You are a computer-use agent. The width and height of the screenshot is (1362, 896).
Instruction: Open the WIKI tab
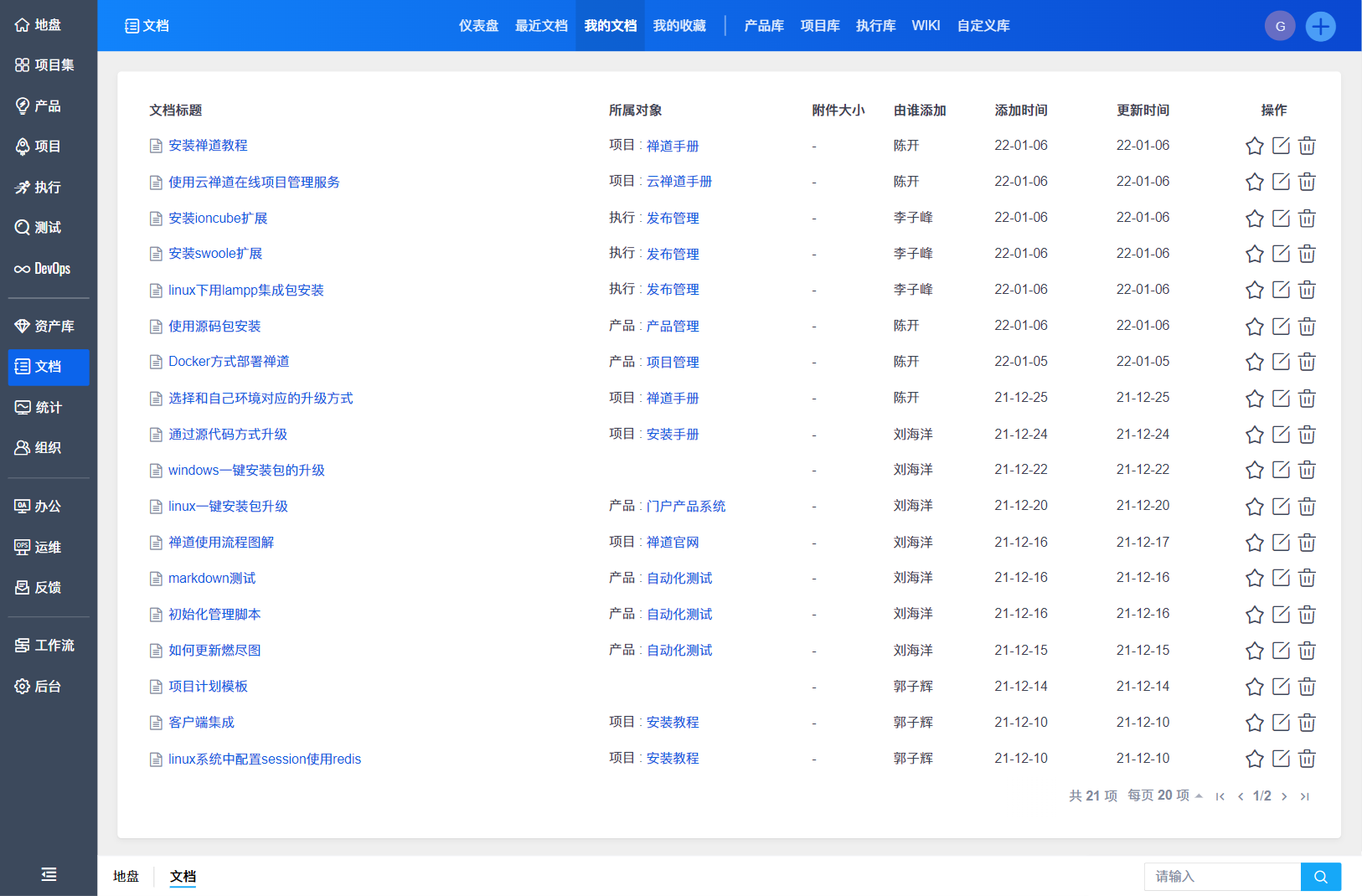click(x=926, y=26)
